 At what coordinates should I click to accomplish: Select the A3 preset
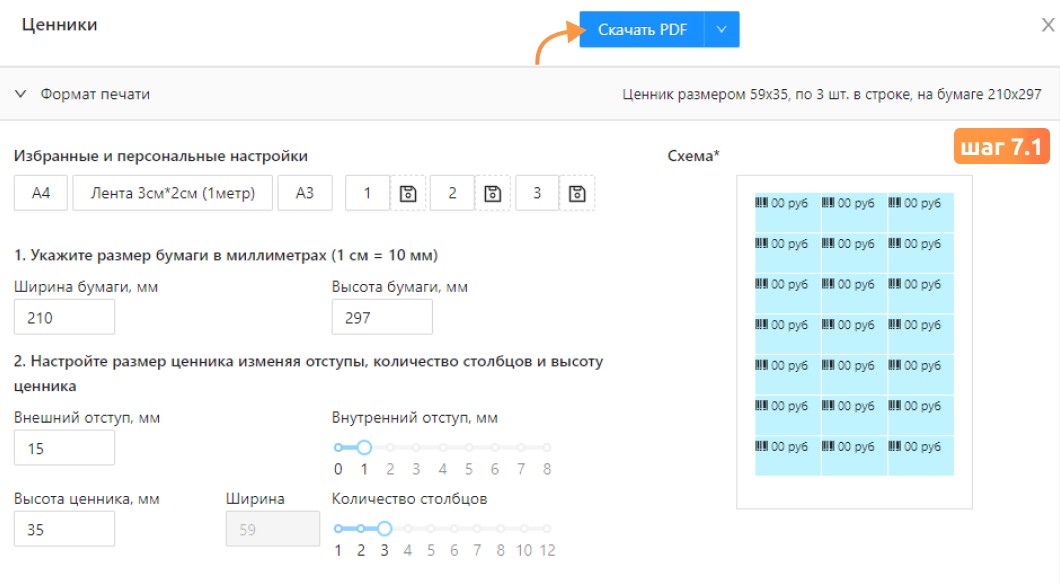[x=305, y=193]
